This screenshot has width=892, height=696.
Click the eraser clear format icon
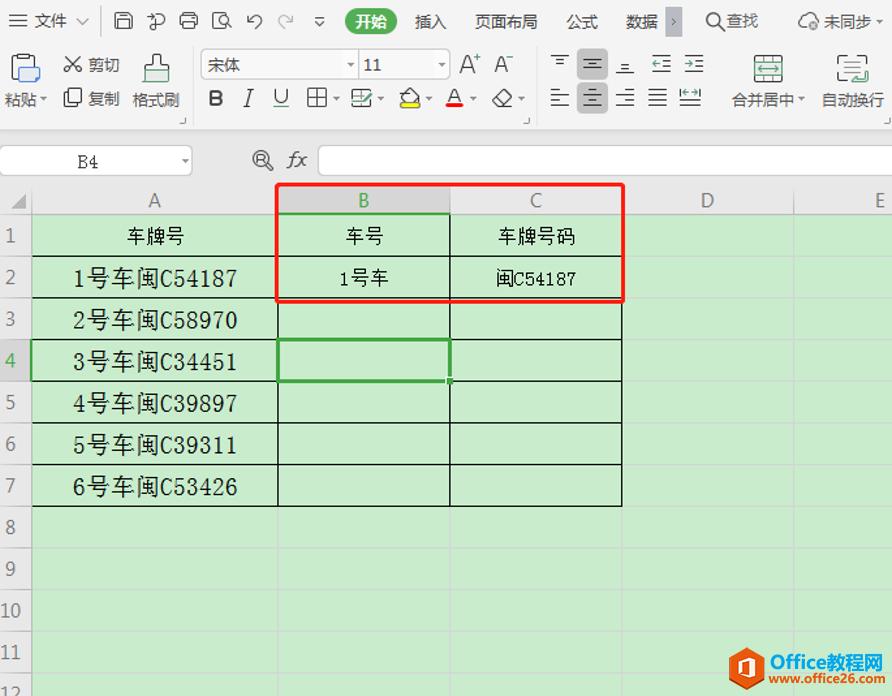(502, 98)
